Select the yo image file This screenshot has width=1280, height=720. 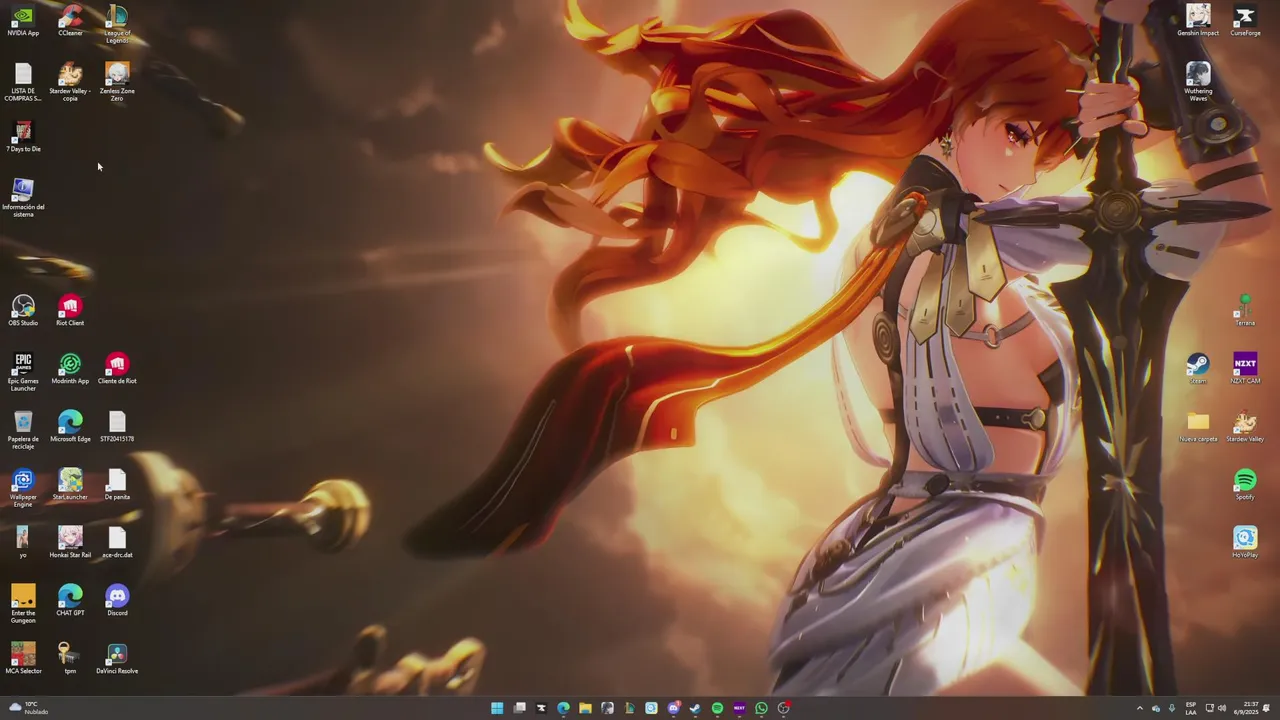[x=23, y=543]
